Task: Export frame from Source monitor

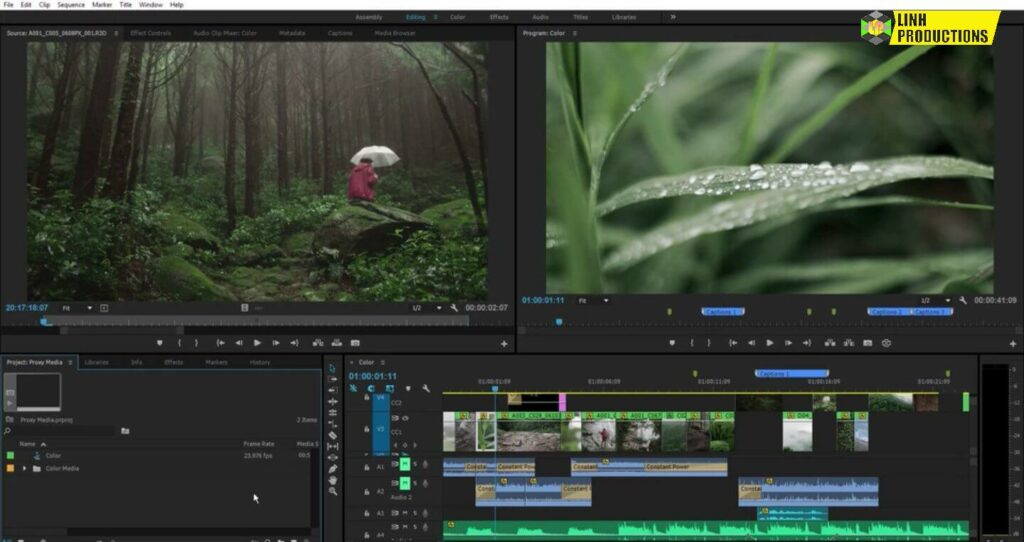Action: pos(355,343)
